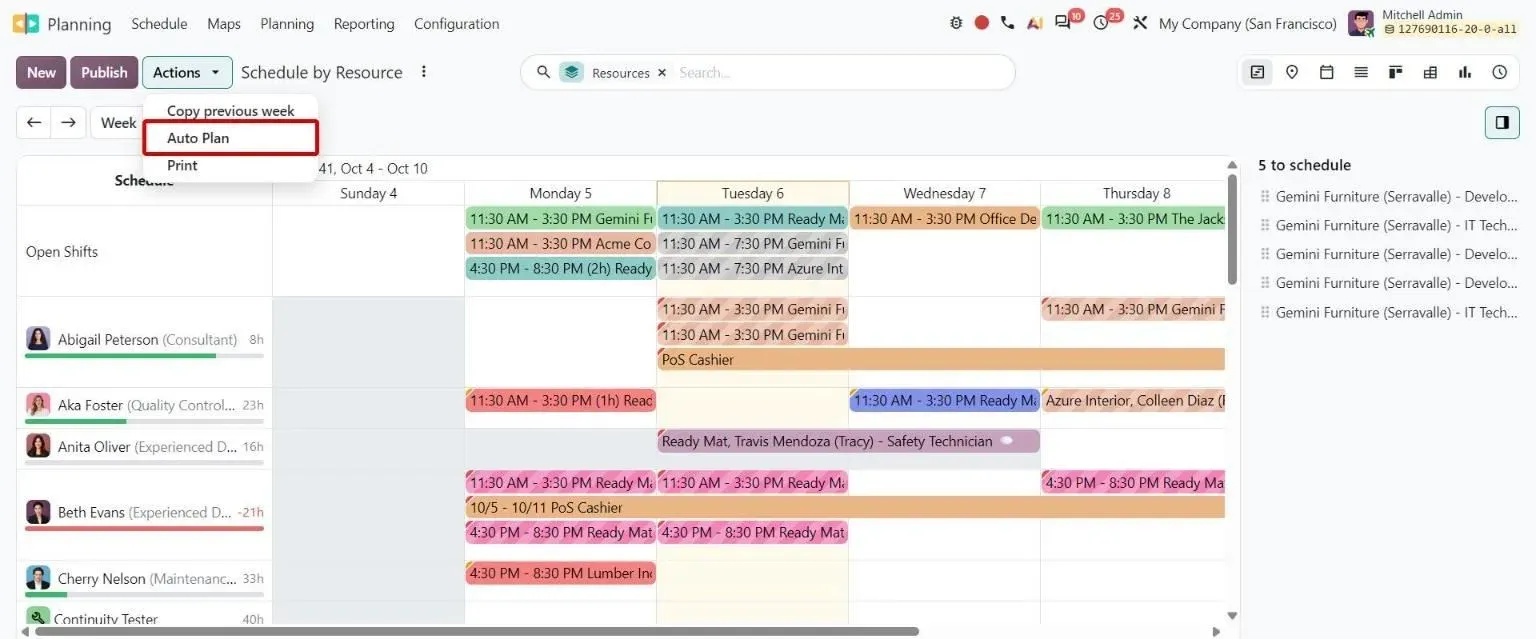
Task: Click the Resources group-by layers icon
Action: 571,72
